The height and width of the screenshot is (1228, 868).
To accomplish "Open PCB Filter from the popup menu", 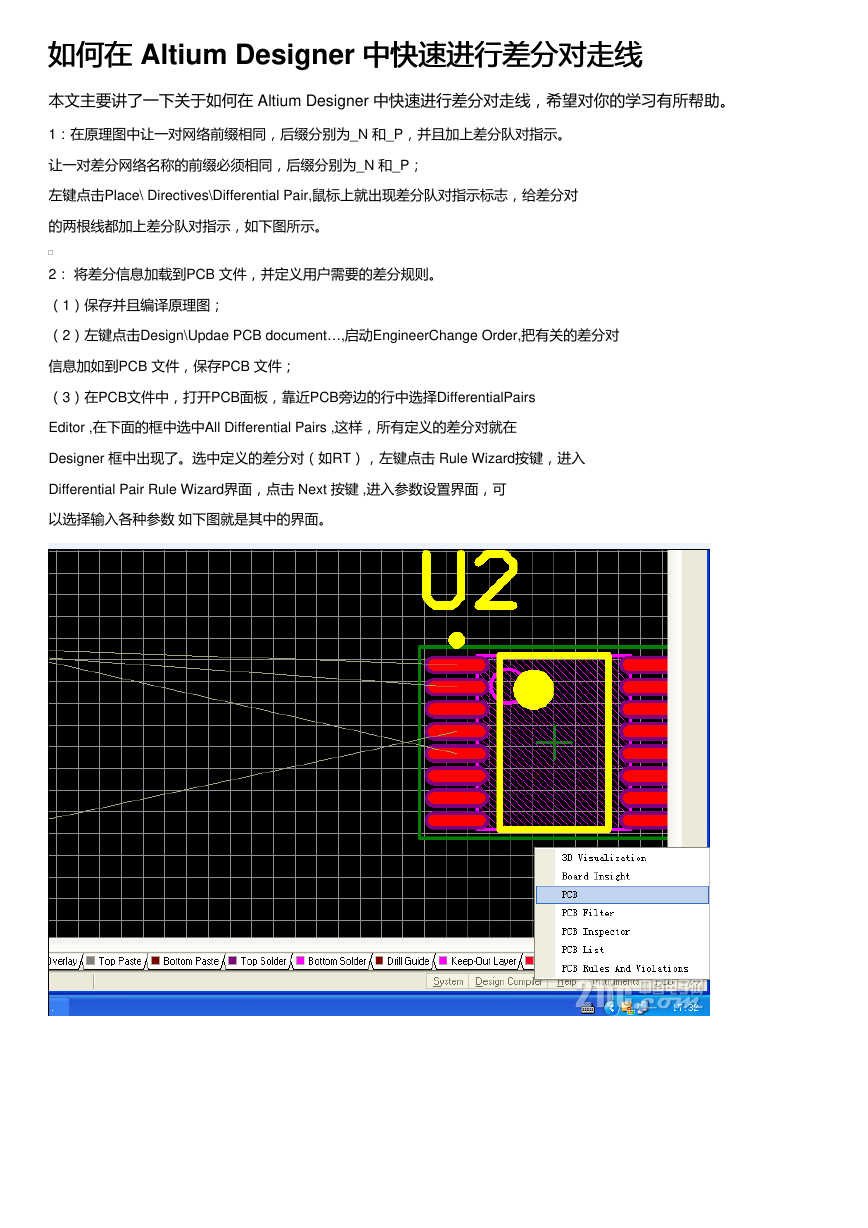I will click(621, 913).
